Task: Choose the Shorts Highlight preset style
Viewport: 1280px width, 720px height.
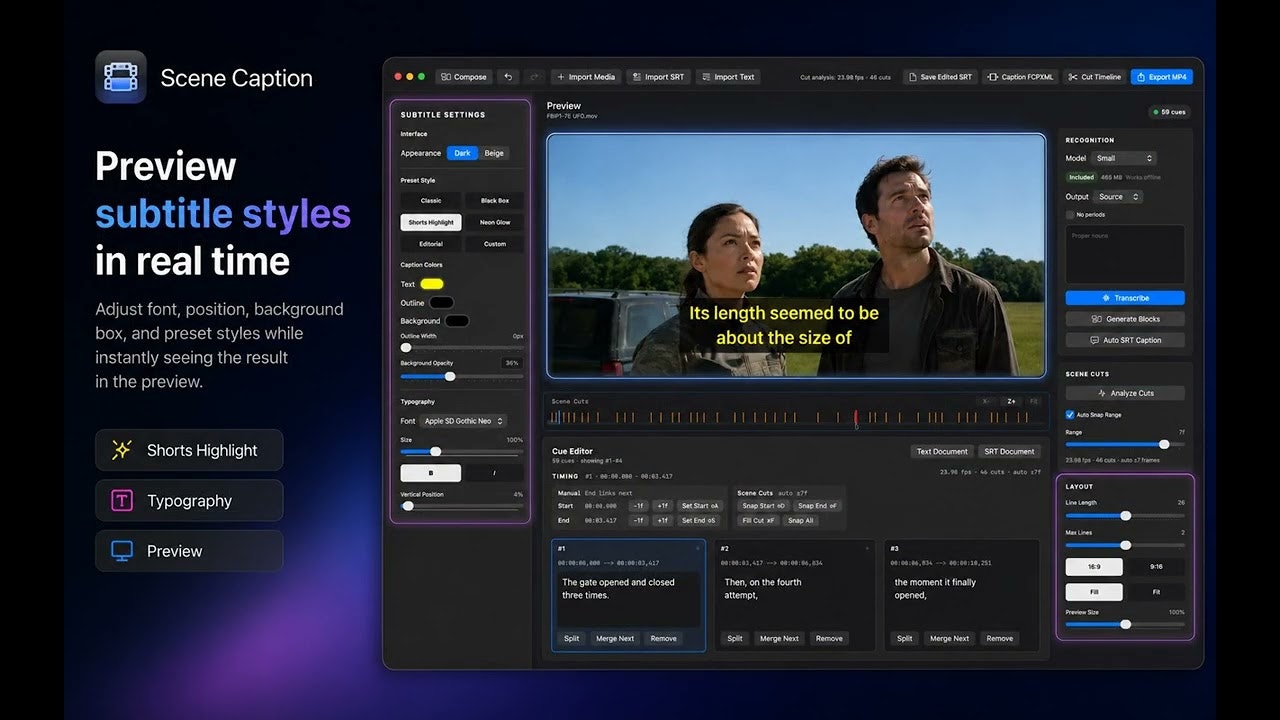Action: [431, 222]
